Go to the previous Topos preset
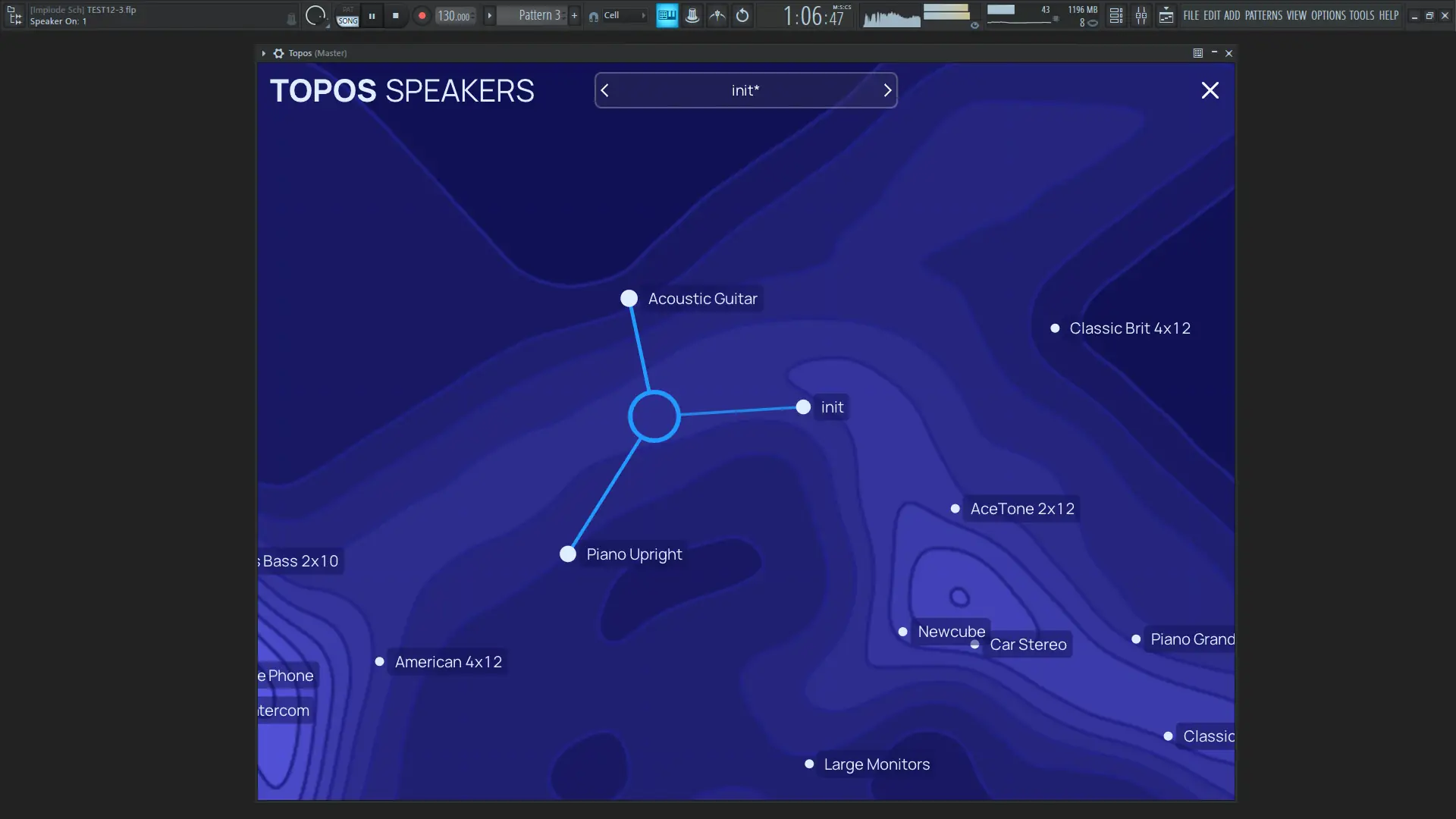The height and width of the screenshot is (819, 1456). click(605, 90)
